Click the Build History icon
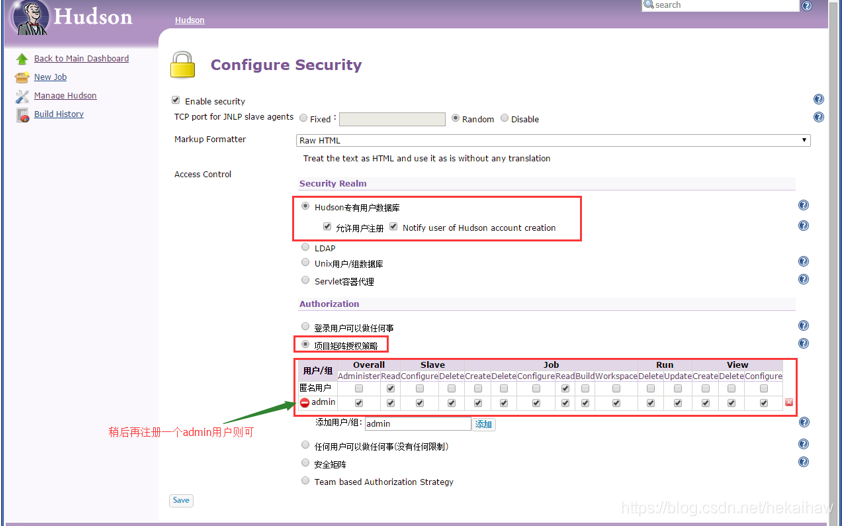 pos(23,115)
